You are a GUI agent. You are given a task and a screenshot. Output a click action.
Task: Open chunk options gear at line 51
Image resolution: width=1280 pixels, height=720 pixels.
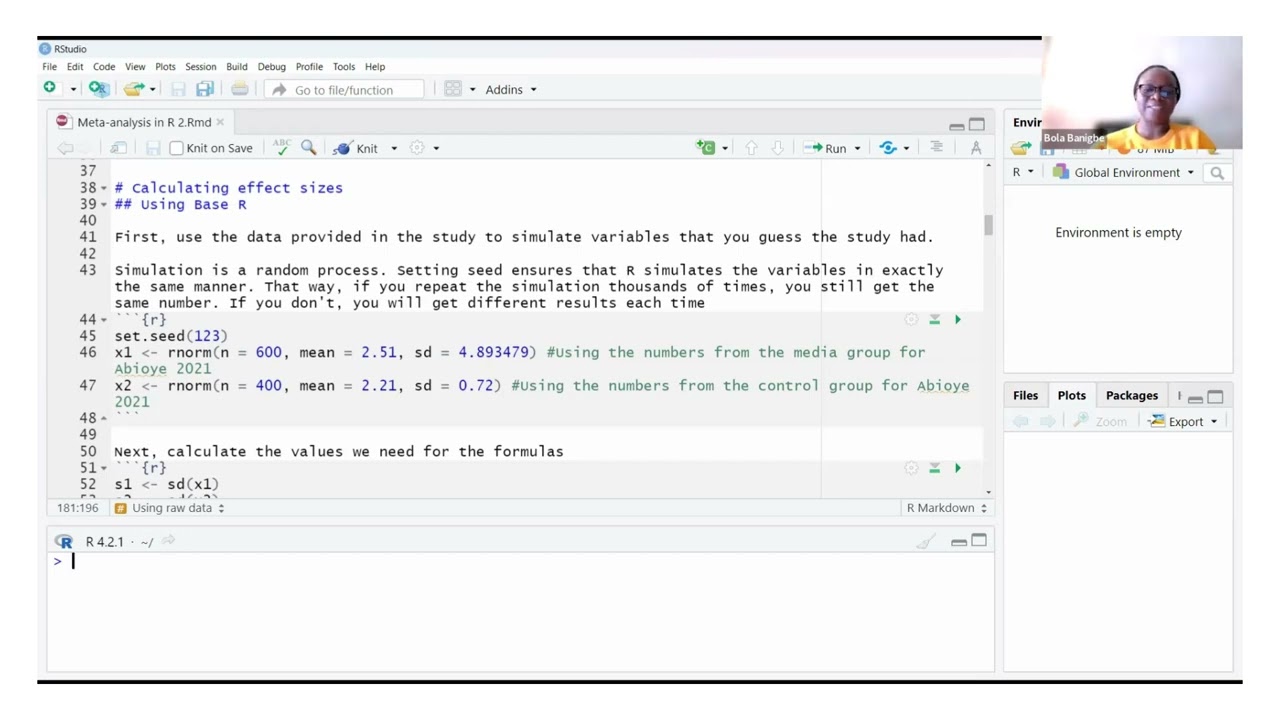911,468
